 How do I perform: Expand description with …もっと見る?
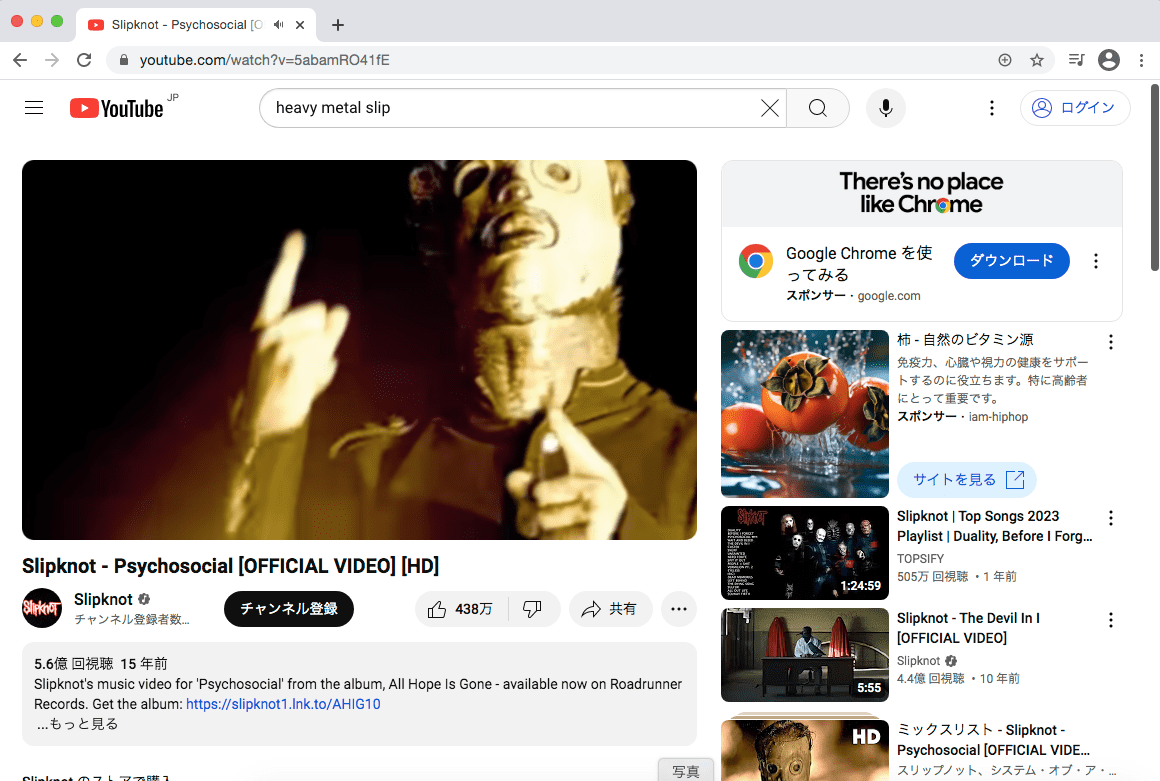tap(76, 724)
